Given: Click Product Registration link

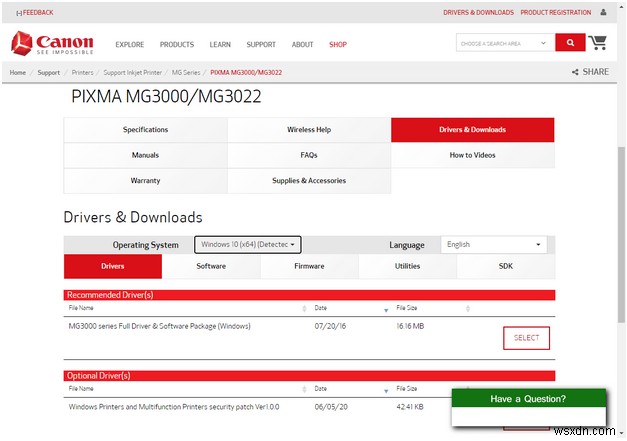Looking at the screenshot, I should pyautogui.click(x=555, y=13).
